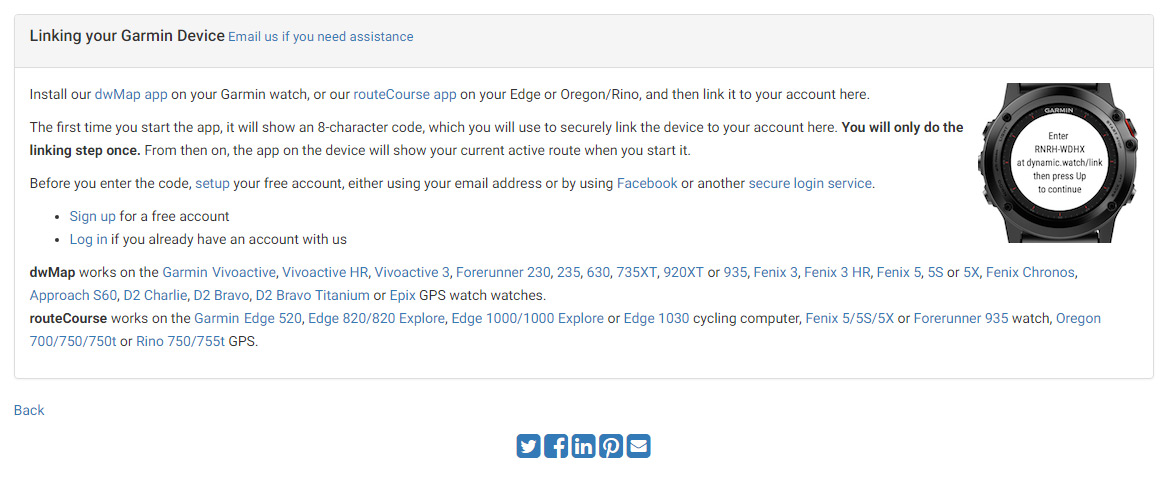Open 'Email us if you need assistance' link

pos(321,36)
